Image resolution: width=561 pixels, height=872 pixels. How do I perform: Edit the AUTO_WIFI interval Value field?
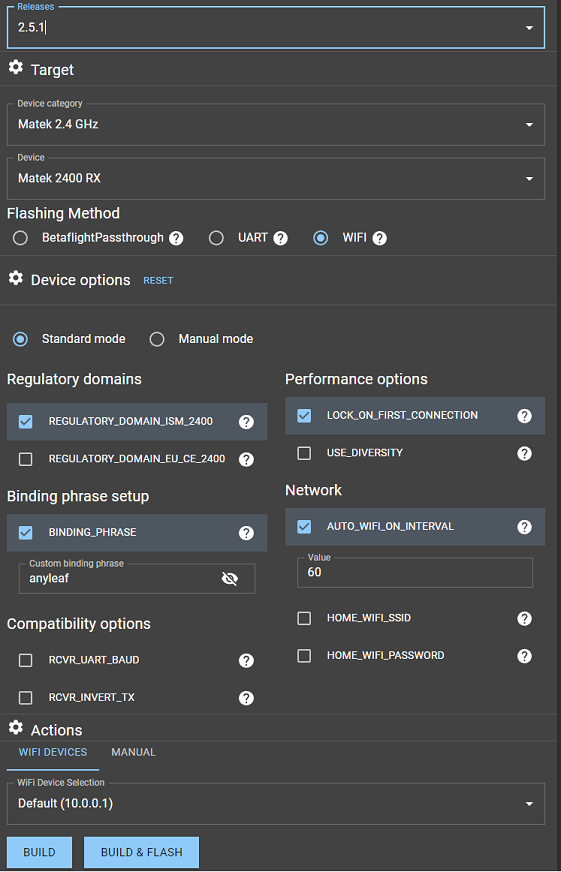click(415, 572)
